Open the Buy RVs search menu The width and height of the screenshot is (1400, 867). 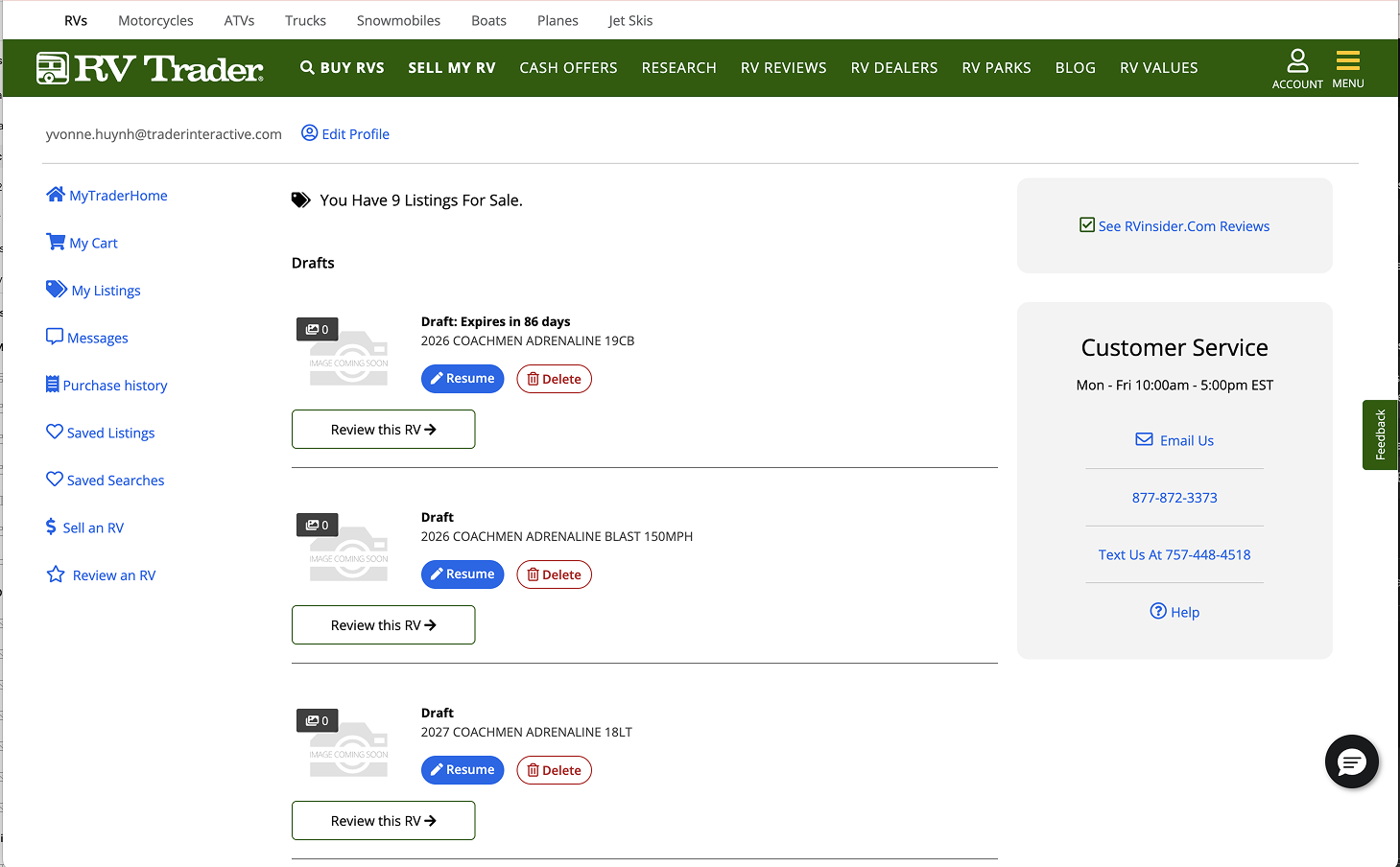tap(343, 68)
